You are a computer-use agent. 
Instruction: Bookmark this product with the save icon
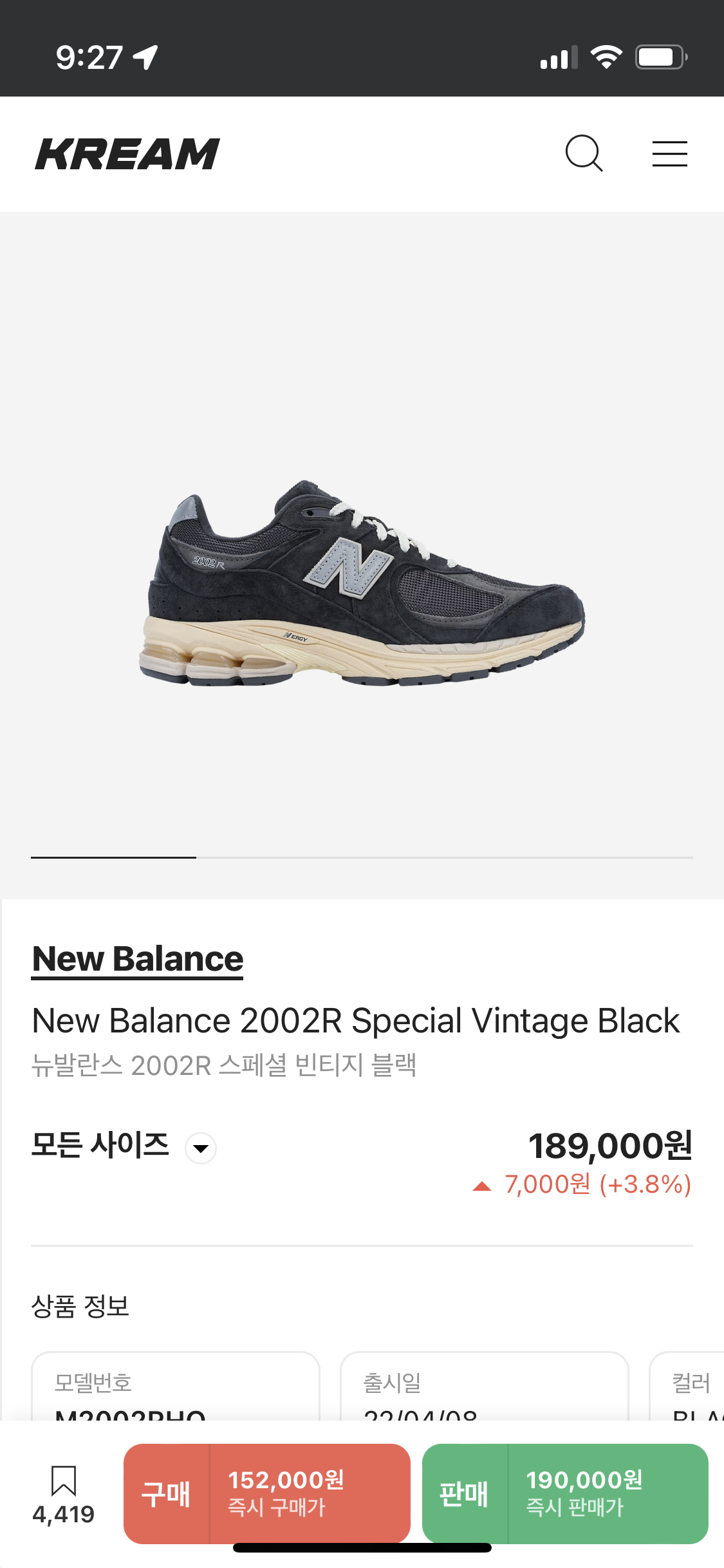click(64, 1480)
